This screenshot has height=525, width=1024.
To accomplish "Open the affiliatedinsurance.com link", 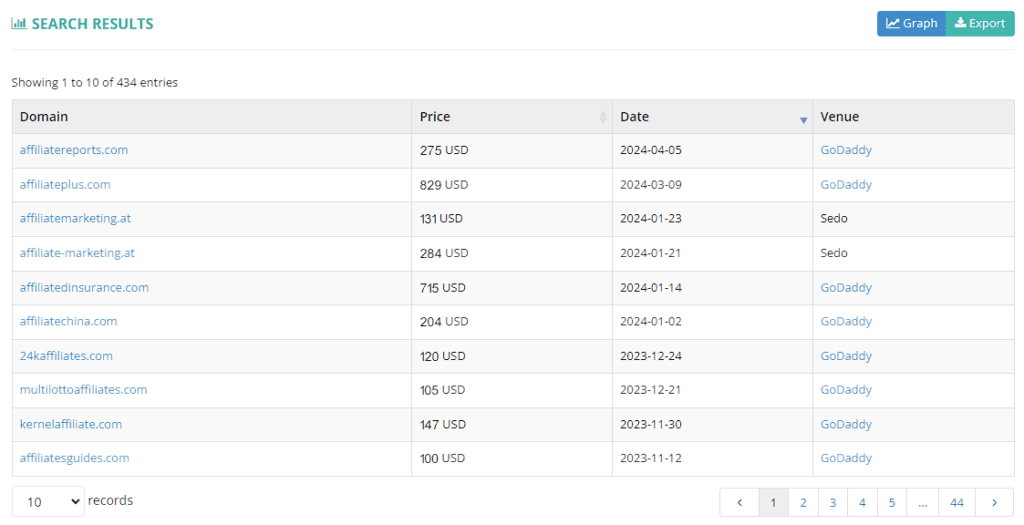I will coord(84,288).
